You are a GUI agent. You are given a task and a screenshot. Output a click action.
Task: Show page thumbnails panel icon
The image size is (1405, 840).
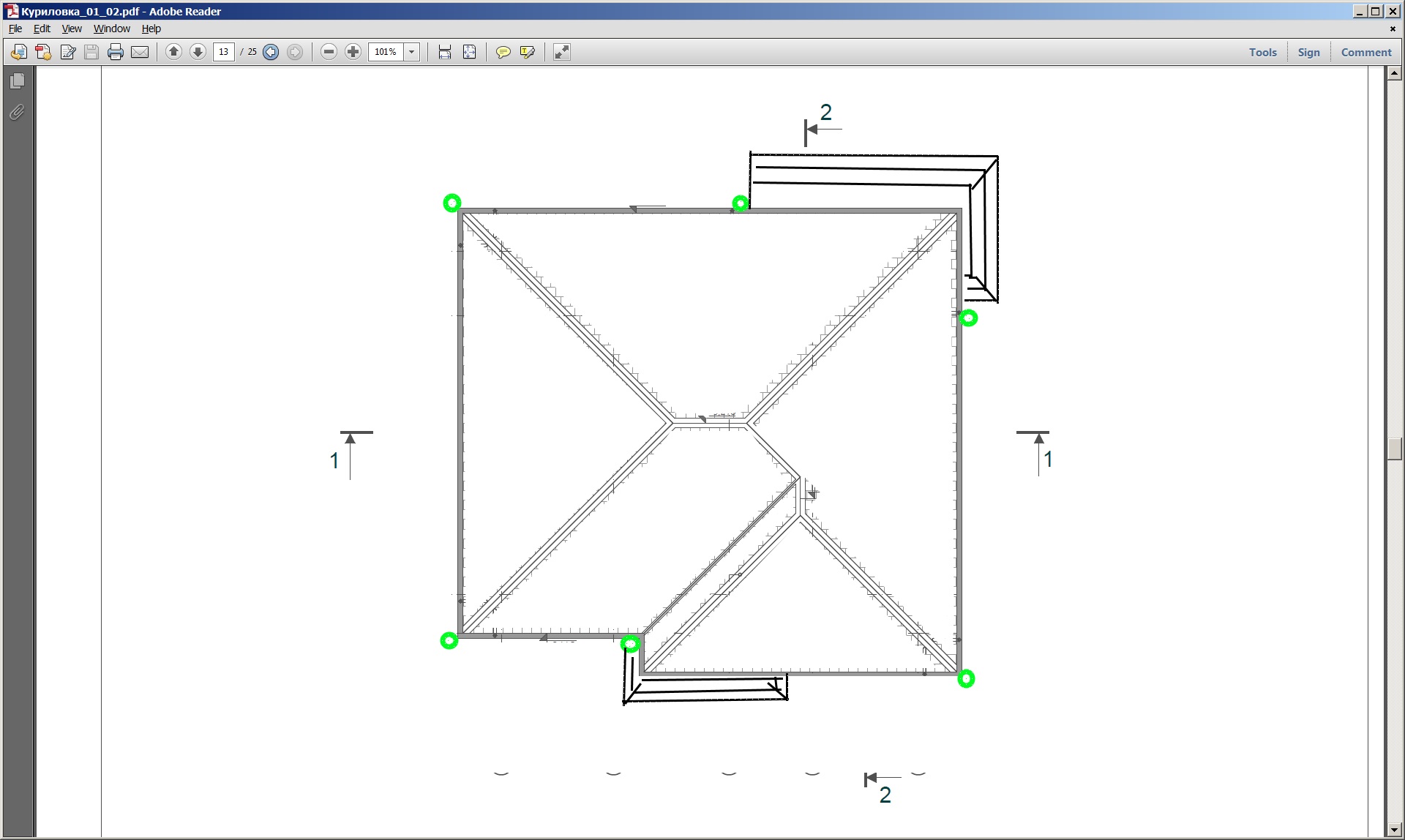(x=18, y=80)
